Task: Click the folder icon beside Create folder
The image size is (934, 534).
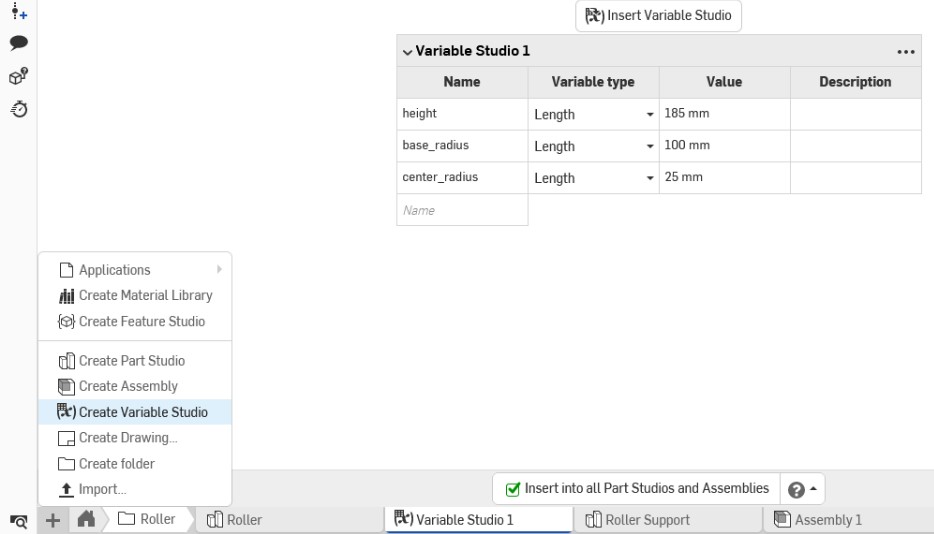Action: point(66,464)
